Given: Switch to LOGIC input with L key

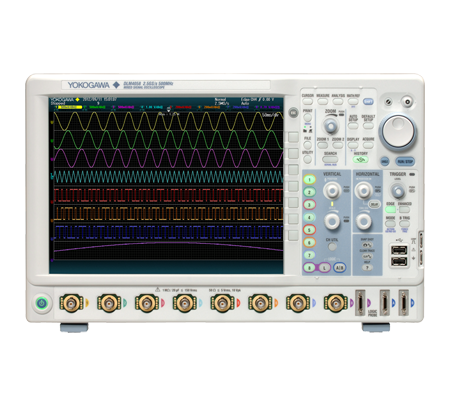Looking at the screenshot, I should point(324,267).
